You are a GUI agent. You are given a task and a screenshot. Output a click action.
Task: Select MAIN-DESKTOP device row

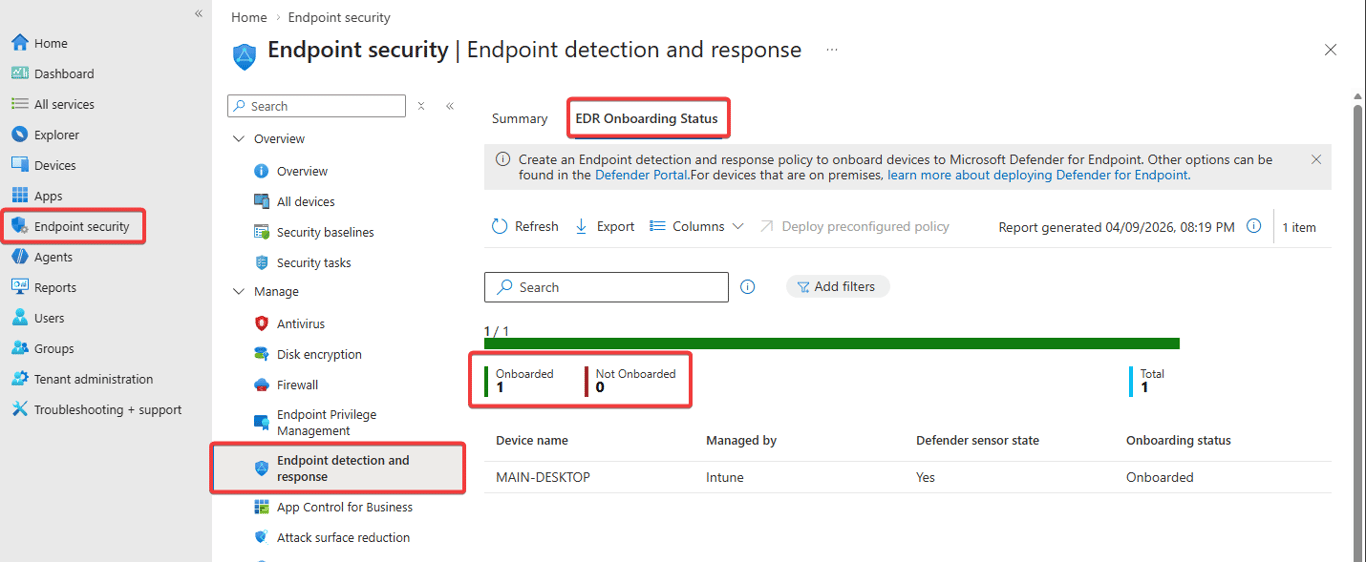908,477
